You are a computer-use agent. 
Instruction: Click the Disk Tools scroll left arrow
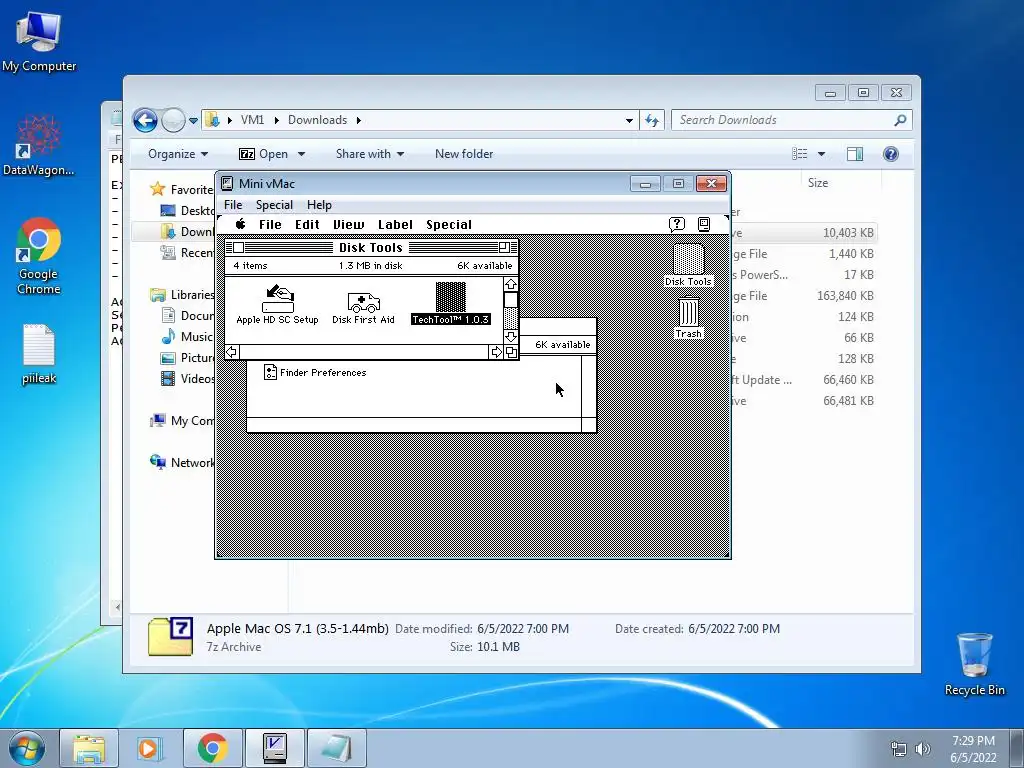click(232, 353)
